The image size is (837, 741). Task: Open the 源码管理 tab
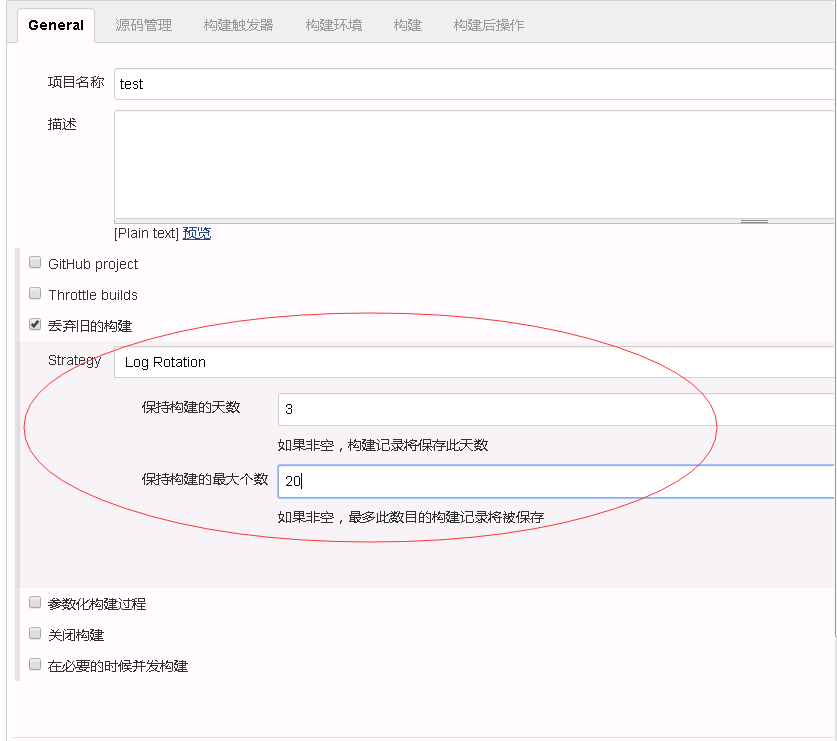pos(144,25)
